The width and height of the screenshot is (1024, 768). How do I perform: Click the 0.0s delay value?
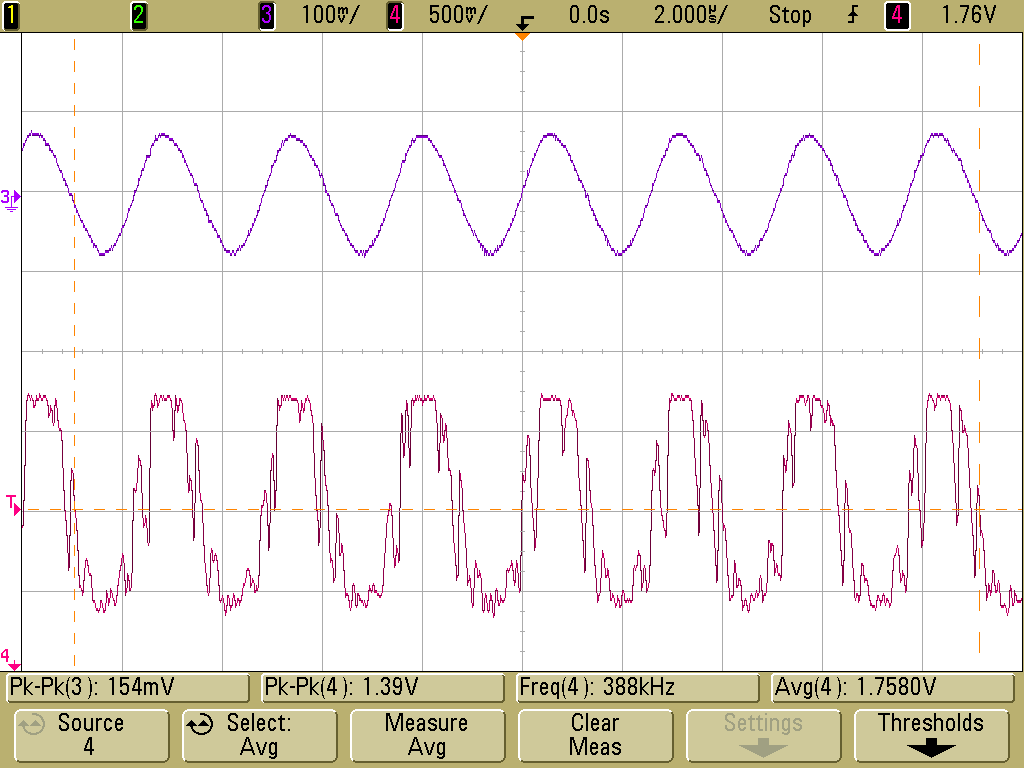coord(588,15)
